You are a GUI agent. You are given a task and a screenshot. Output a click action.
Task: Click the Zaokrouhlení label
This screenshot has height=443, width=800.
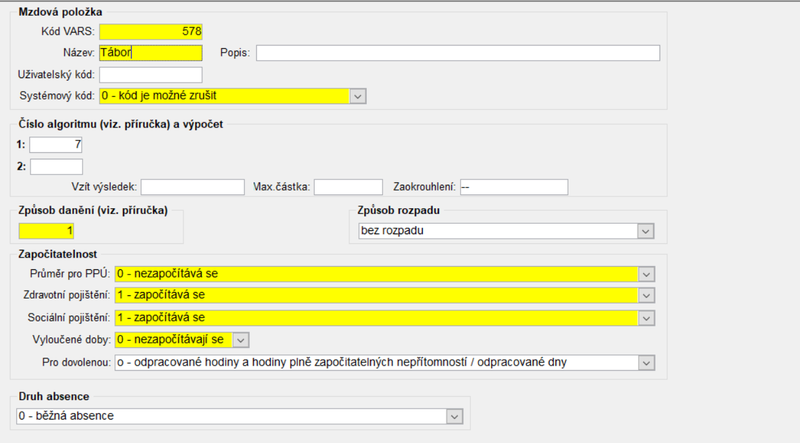point(424,187)
